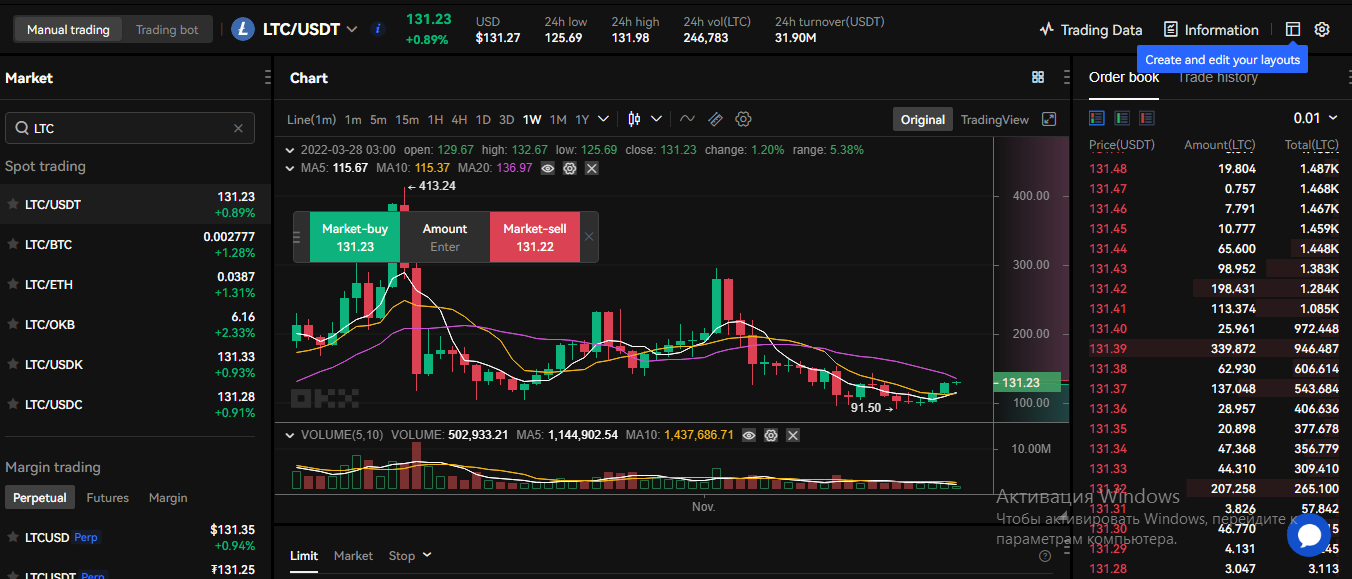The height and width of the screenshot is (579, 1352).
Task: Hide the VOLUME indicator with eye icon
Action: tap(749, 435)
